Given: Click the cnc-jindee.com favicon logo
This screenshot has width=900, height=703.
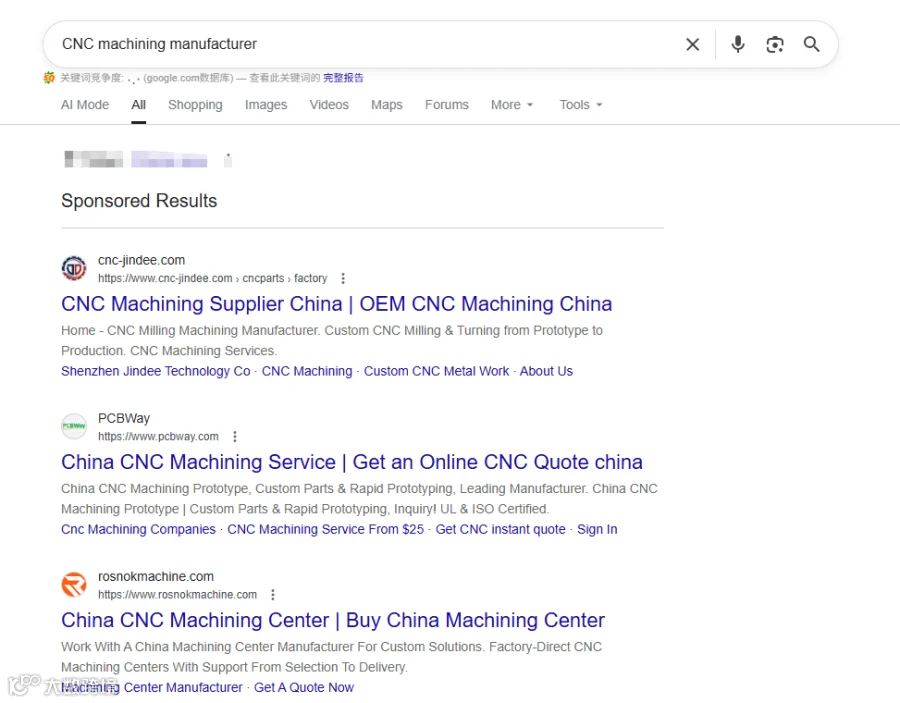Looking at the screenshot, I should pyautogui.click(x=74, y=268).
